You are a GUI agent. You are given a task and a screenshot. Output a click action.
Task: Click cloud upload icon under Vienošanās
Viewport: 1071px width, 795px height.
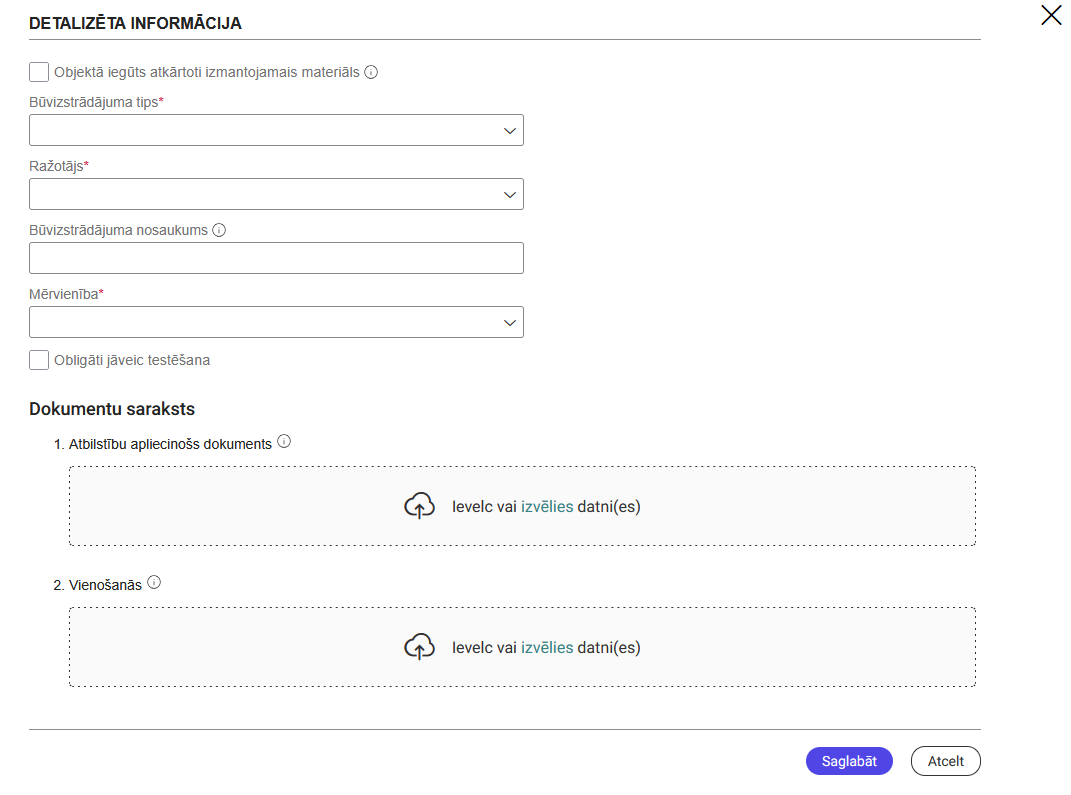419,647
